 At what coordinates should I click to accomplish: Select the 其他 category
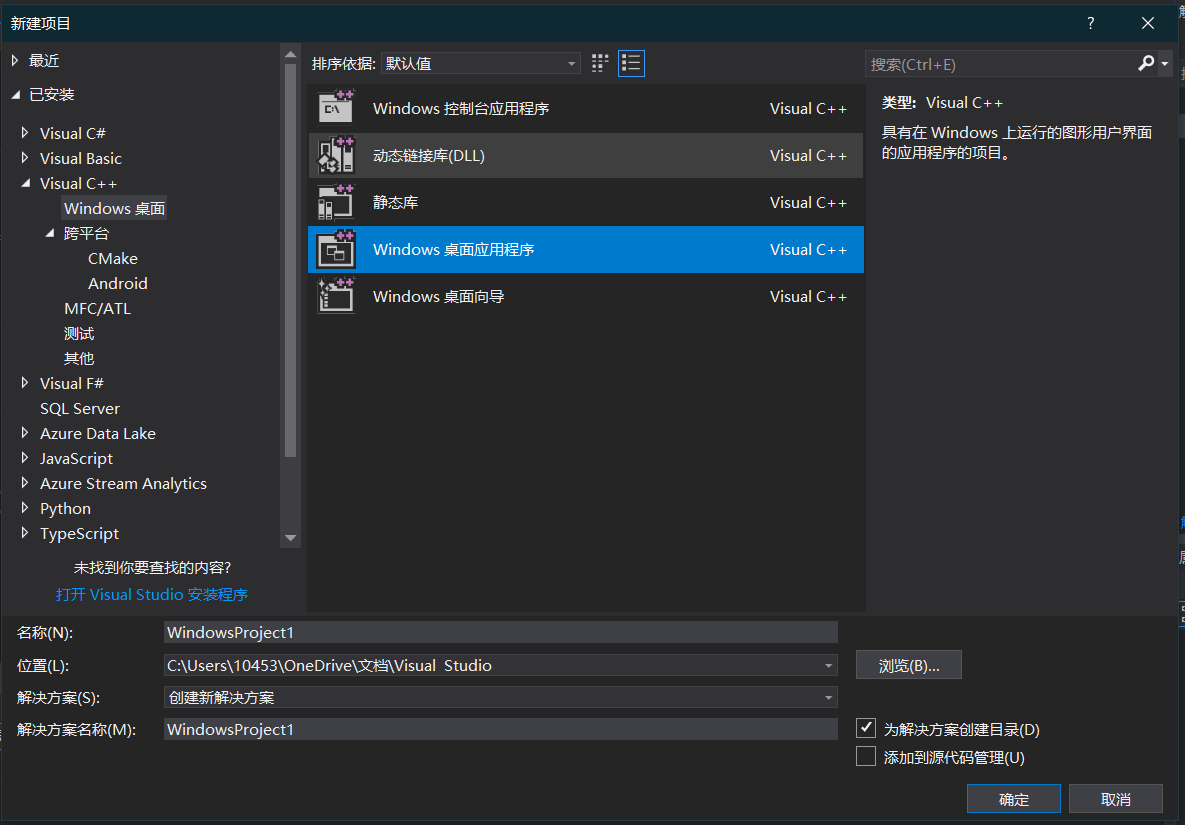click(79, 358)
